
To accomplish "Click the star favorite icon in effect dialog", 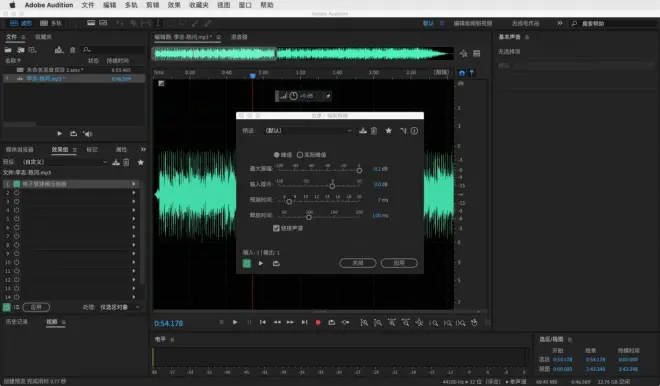I will tap(389, 131).
